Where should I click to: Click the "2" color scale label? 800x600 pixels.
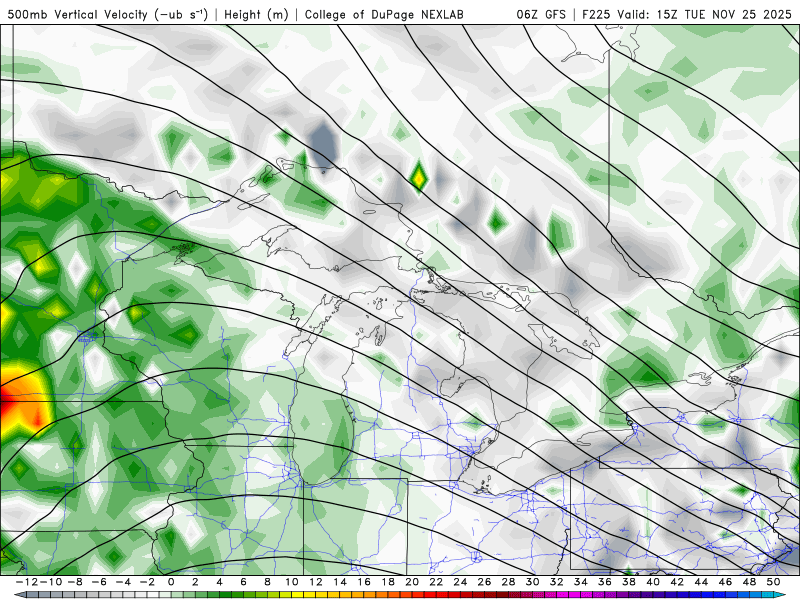pos(195,582)
